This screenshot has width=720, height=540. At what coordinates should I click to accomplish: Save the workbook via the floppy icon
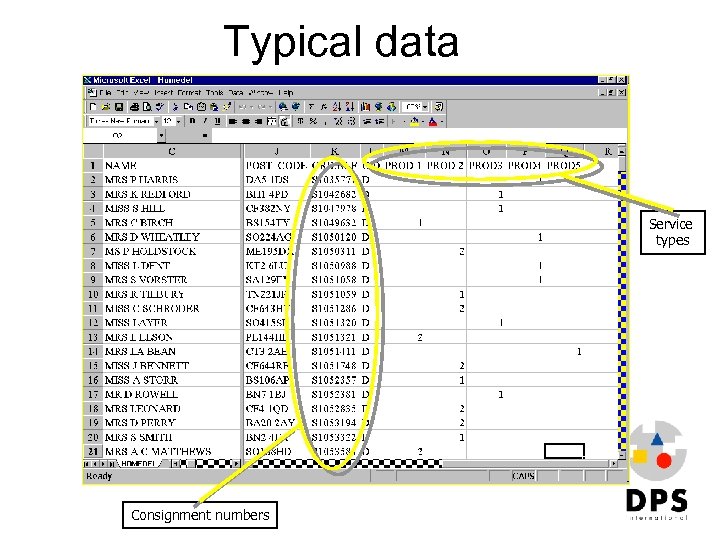(119, 107)
